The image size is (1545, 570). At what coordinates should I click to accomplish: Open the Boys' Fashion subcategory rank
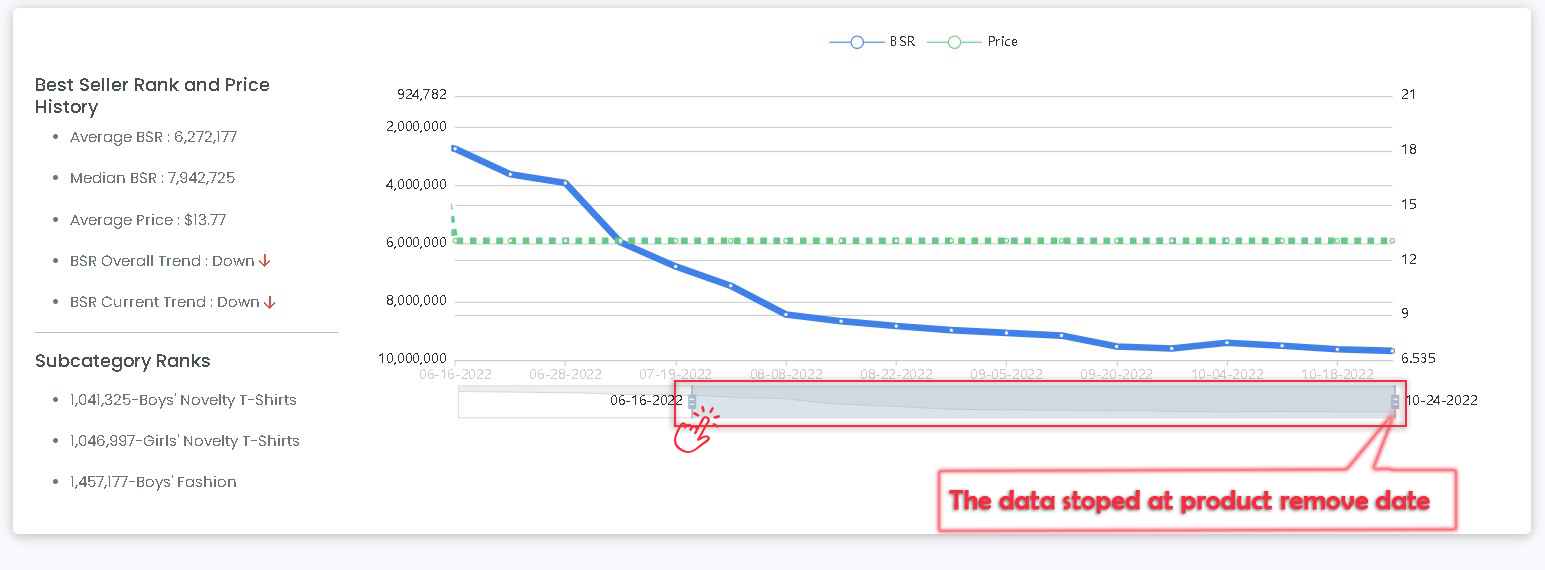click(153, 482)
